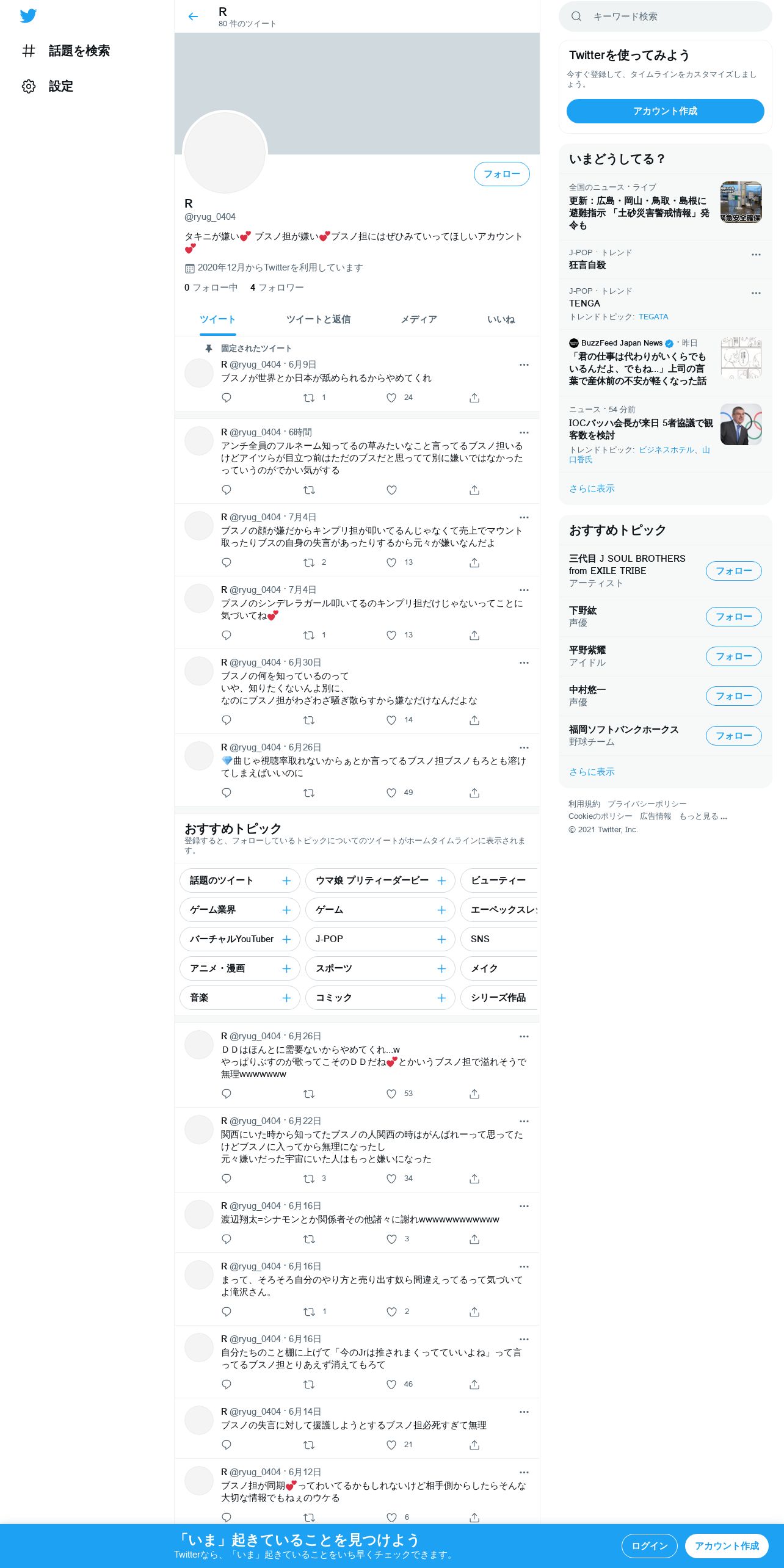The width and height of the screenshot is (784, 1568).
Task: Open more menu on シンデレラガール tweet
Action: (x=524, y=590)
